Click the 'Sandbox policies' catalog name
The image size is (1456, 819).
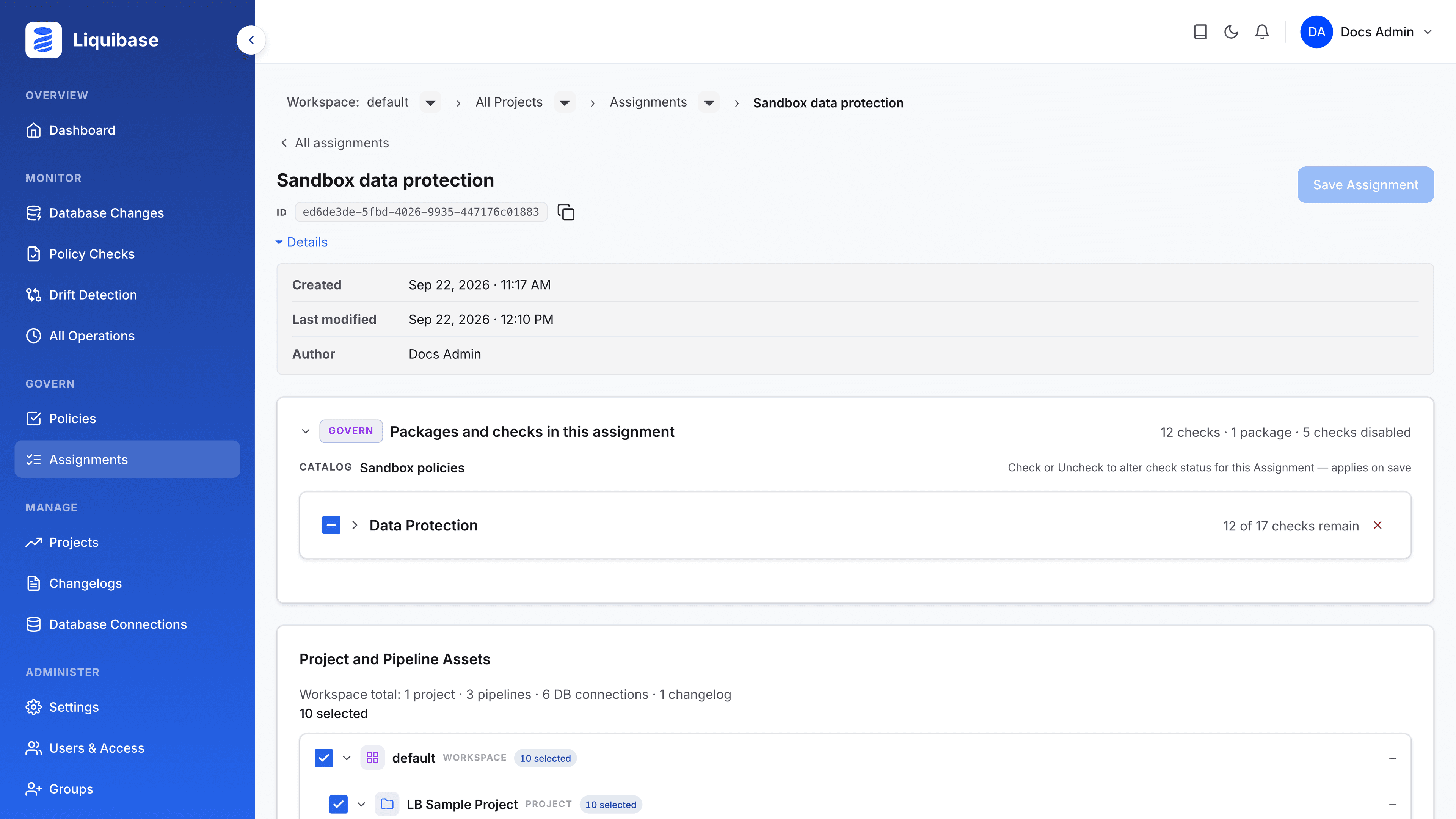point(412,468)
